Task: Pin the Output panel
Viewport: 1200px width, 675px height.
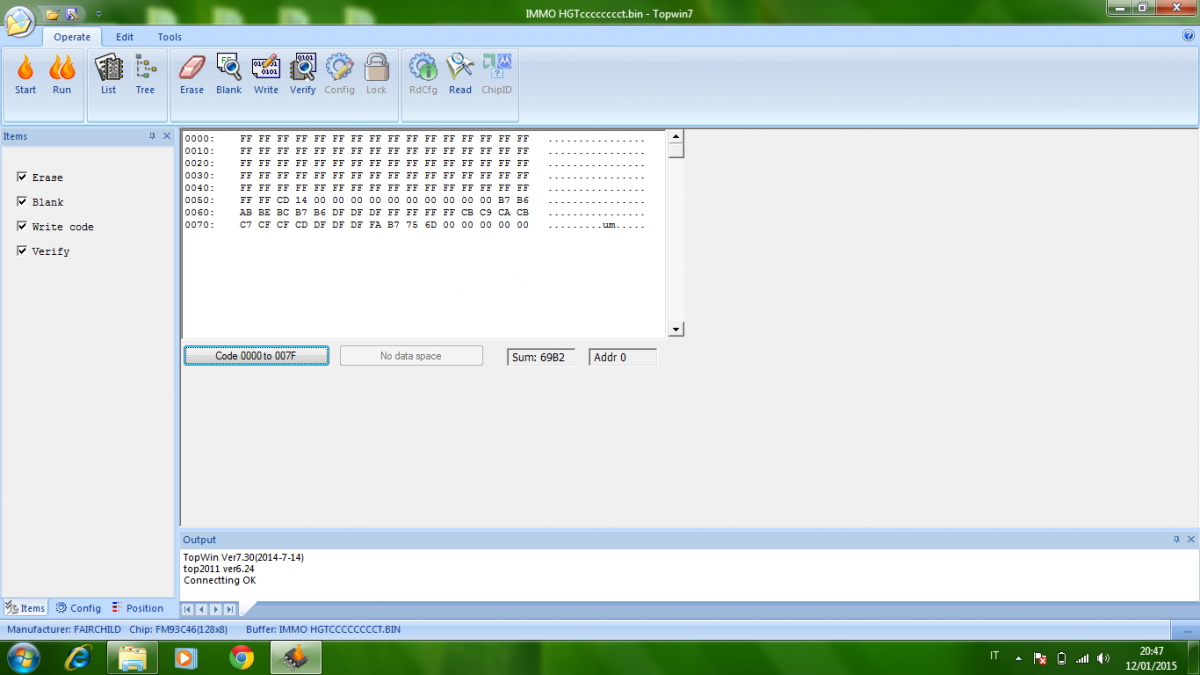Action: click(1176, 539)
